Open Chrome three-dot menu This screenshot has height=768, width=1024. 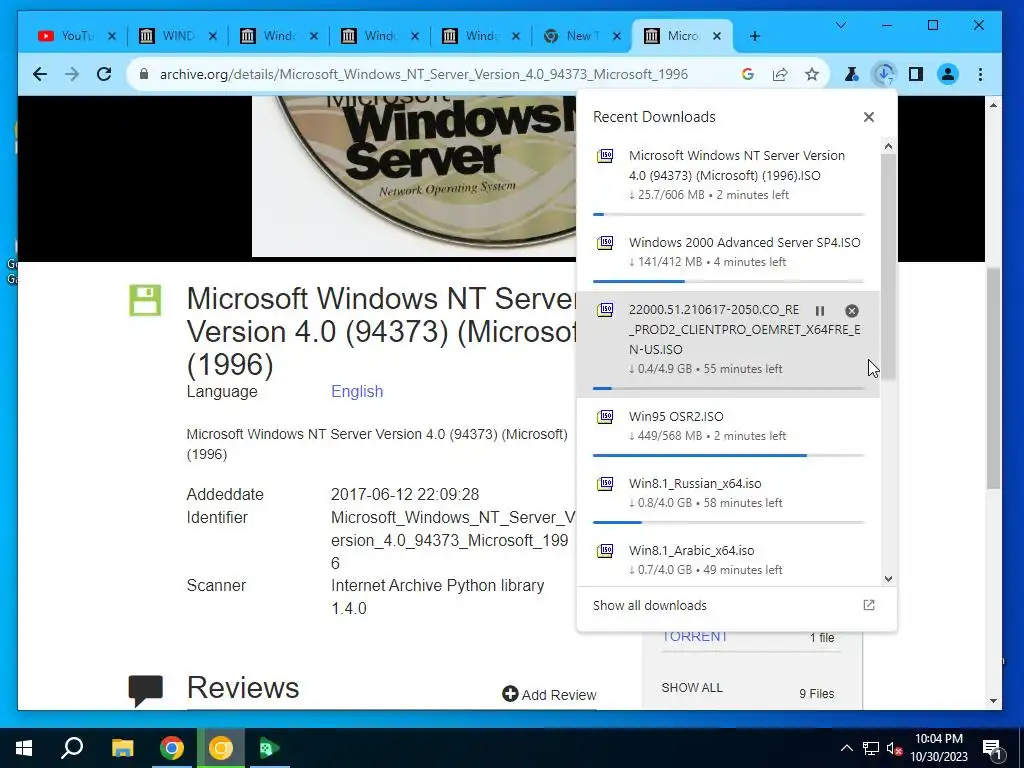980,74
